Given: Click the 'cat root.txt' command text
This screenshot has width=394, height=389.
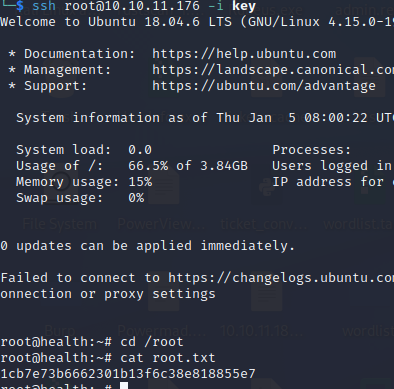Looking at the screenshot, I should [168, 358].
